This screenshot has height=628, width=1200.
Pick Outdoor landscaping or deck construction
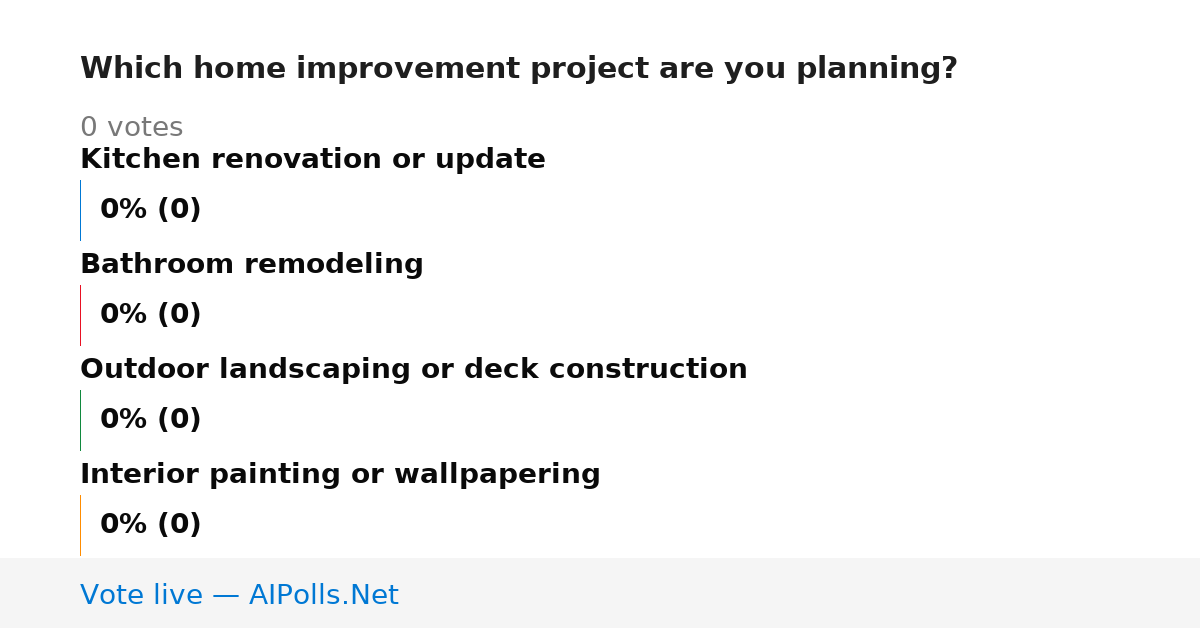point(414,369)
